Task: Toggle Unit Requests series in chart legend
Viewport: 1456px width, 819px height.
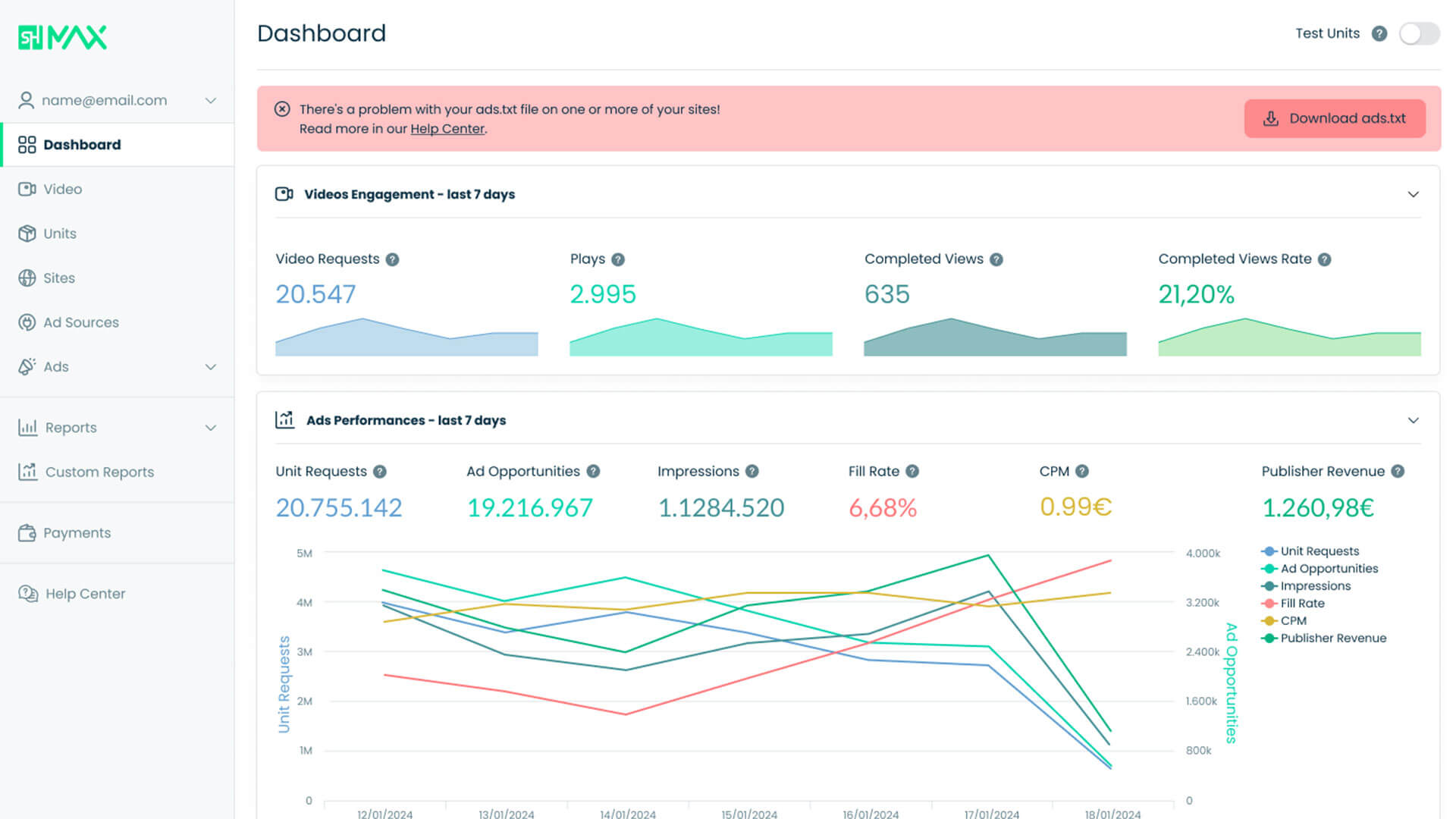Action: (1319, 551)
